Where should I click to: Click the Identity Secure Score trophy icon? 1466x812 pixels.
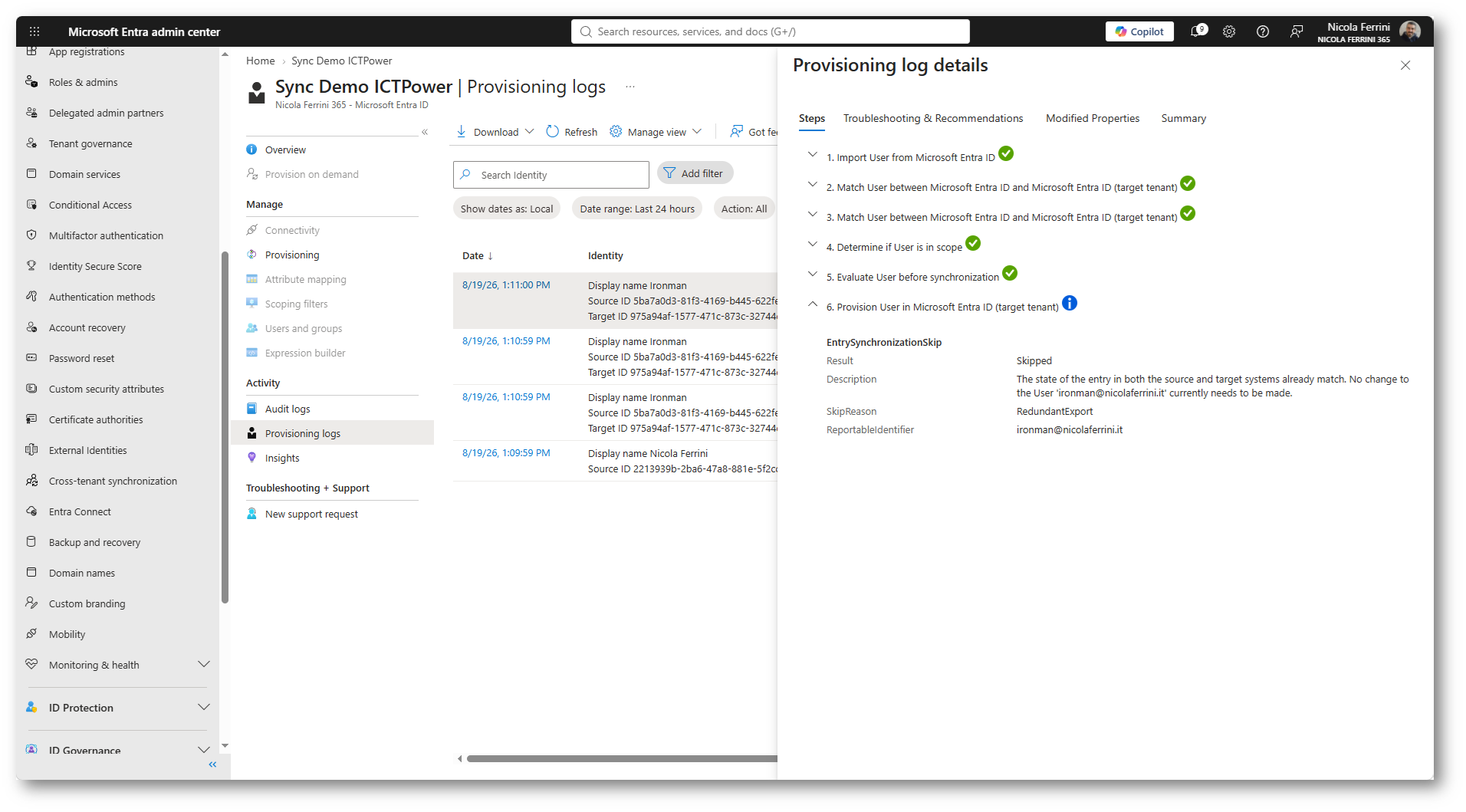point(31,265)
